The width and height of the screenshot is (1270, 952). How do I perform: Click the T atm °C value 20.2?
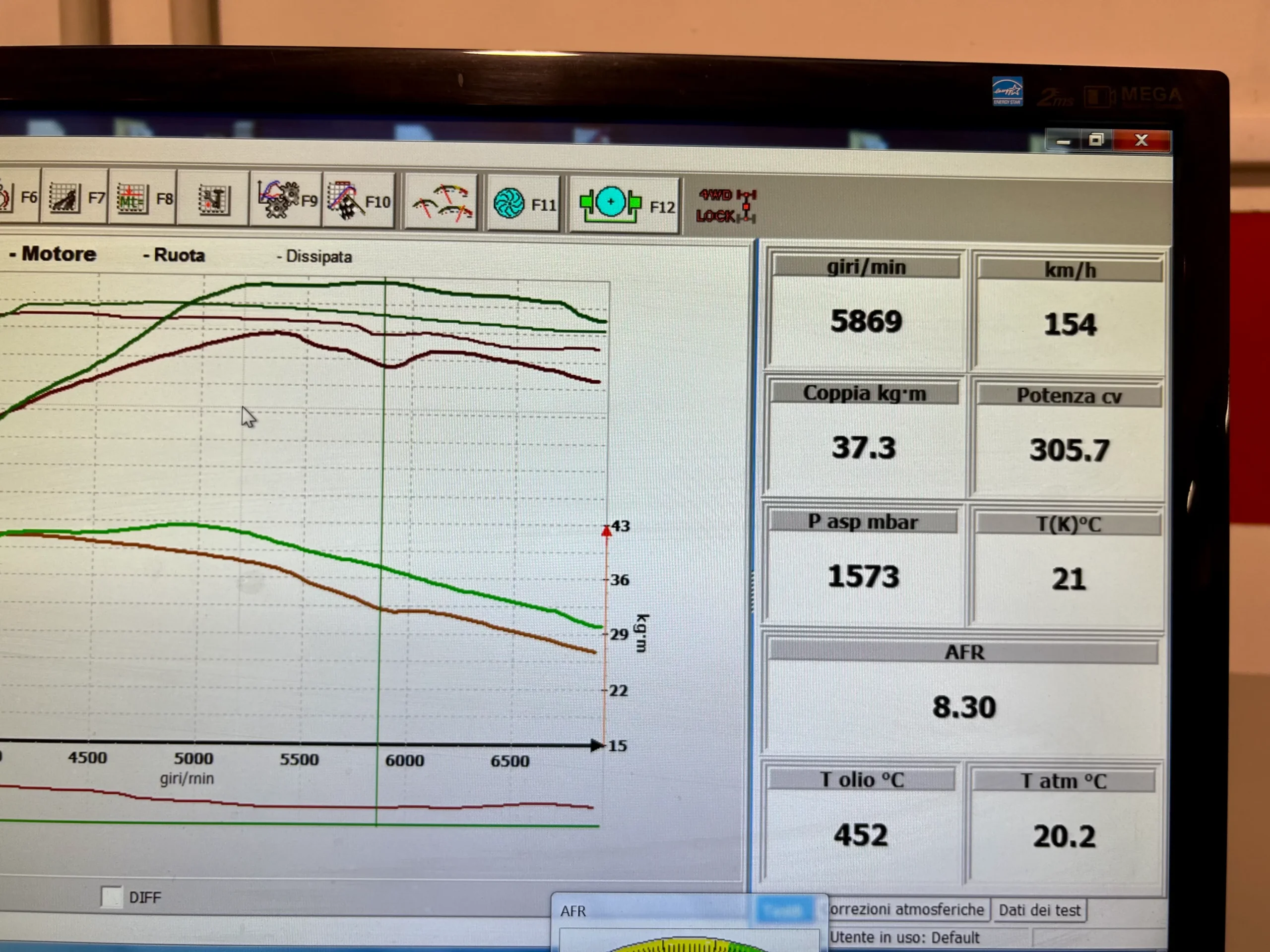[1064, 836]
